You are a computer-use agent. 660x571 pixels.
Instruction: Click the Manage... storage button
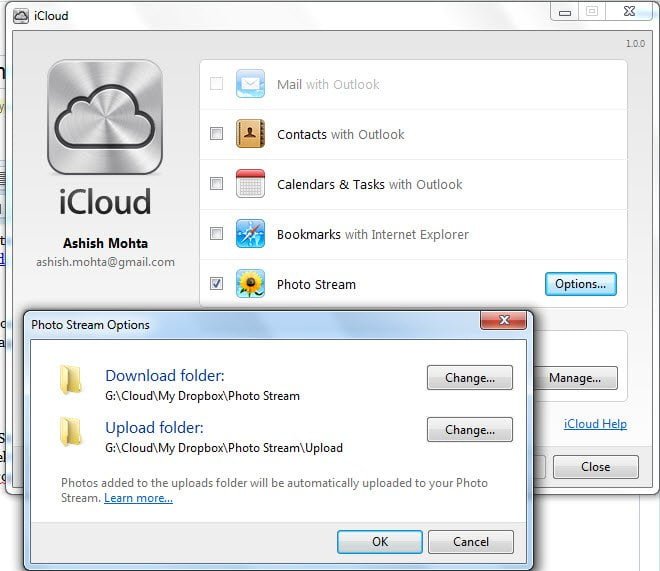tap(575, 378)
